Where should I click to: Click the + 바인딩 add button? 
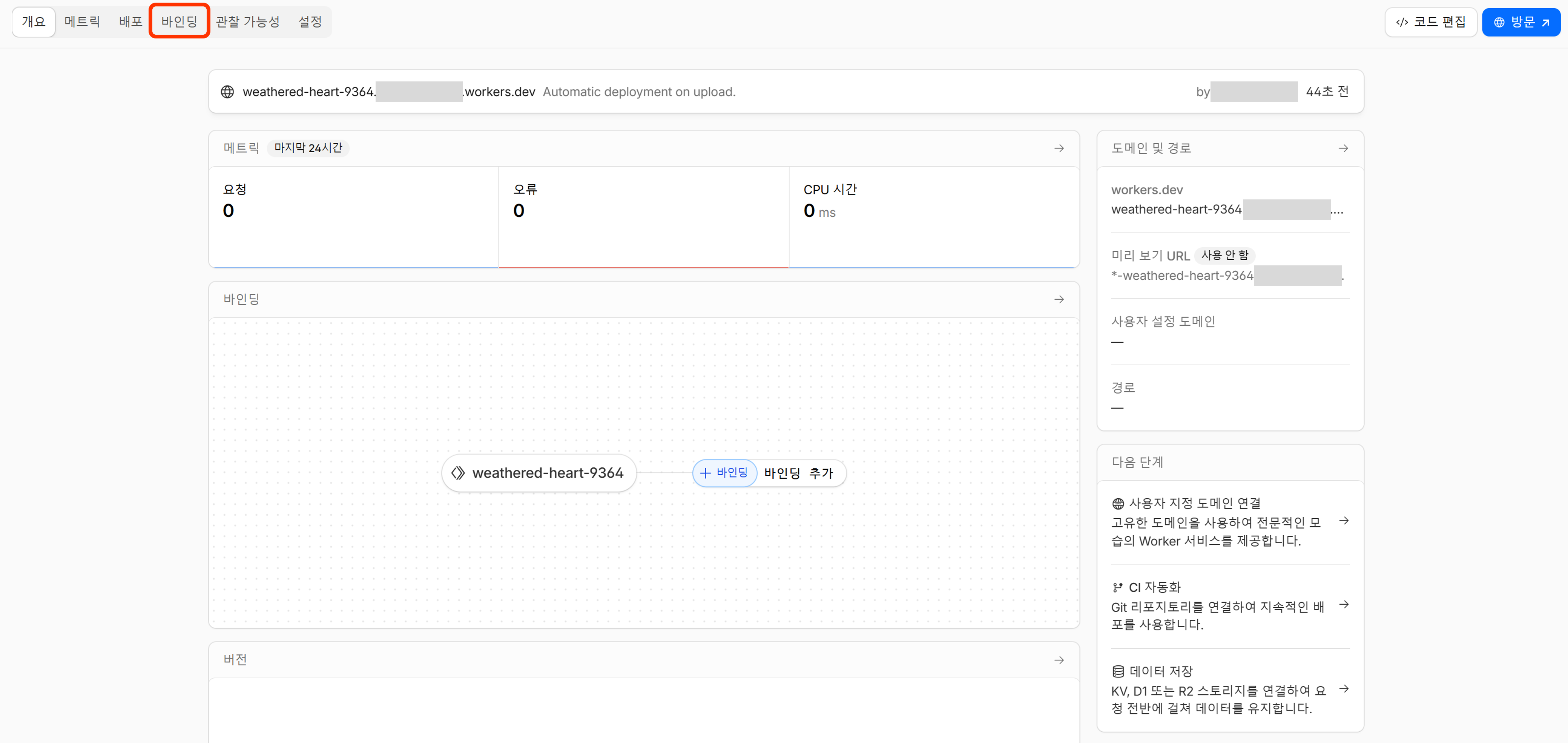pos(724,473)
